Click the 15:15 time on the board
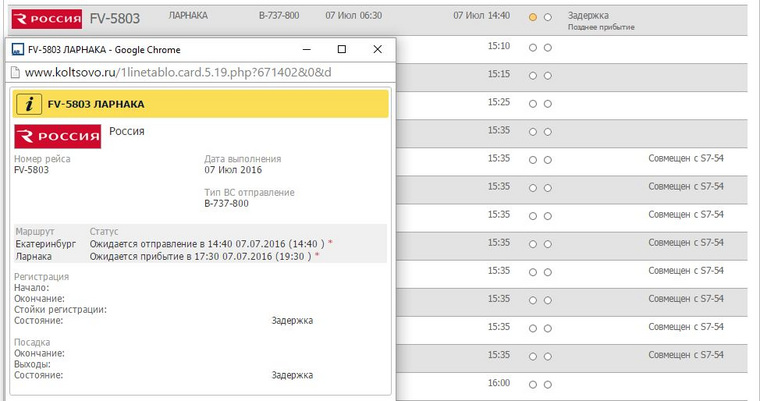 pos(499,74)
